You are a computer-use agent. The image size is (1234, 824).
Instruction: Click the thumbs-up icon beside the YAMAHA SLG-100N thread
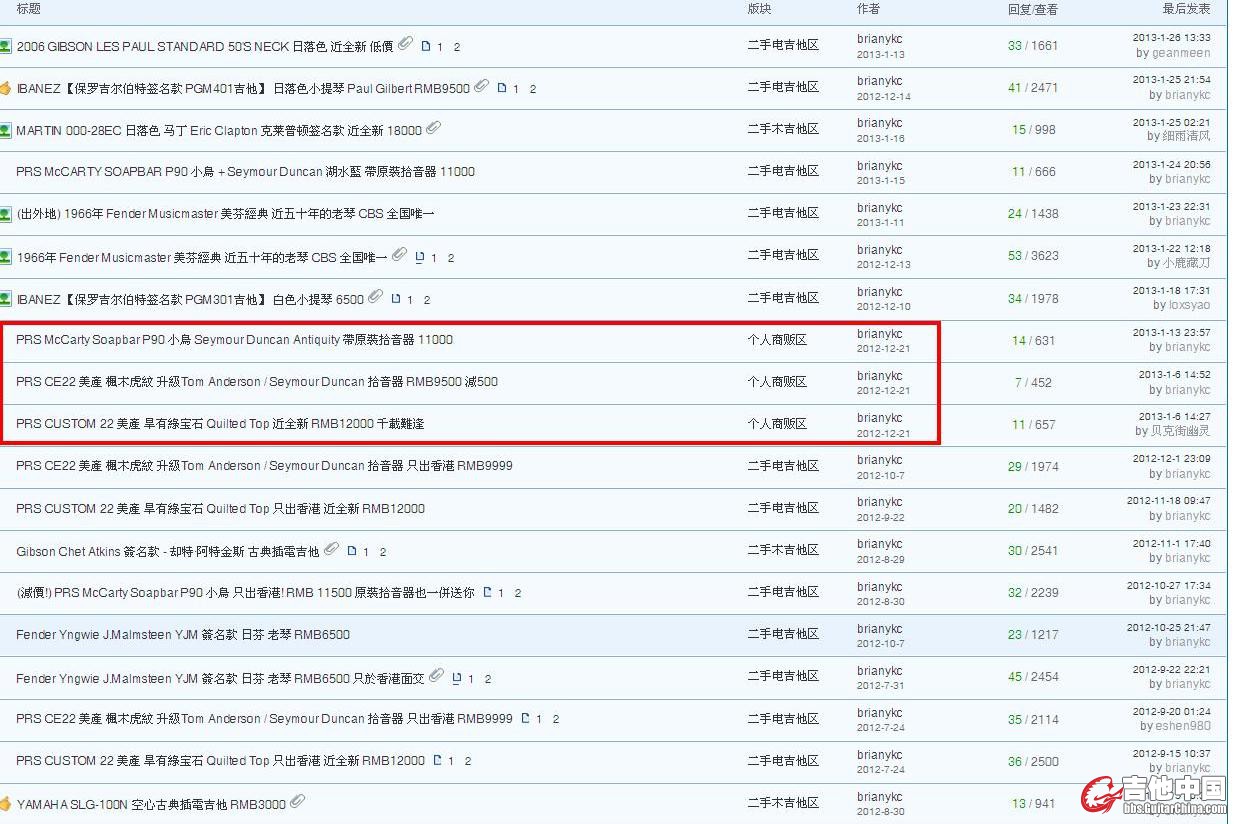[x=5, y=804]
